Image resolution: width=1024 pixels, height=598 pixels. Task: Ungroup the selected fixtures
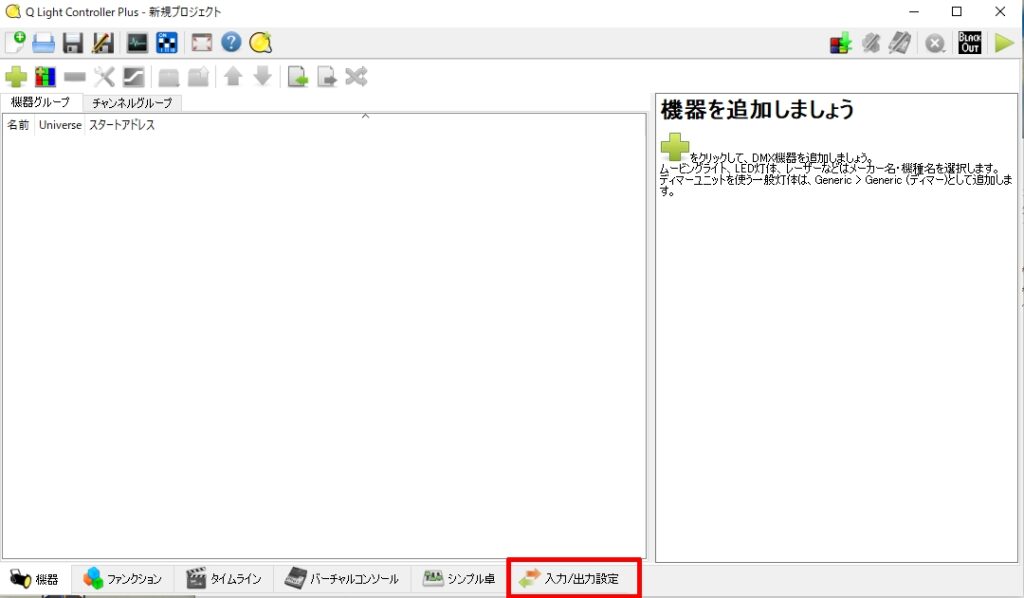tap(199, 77)
